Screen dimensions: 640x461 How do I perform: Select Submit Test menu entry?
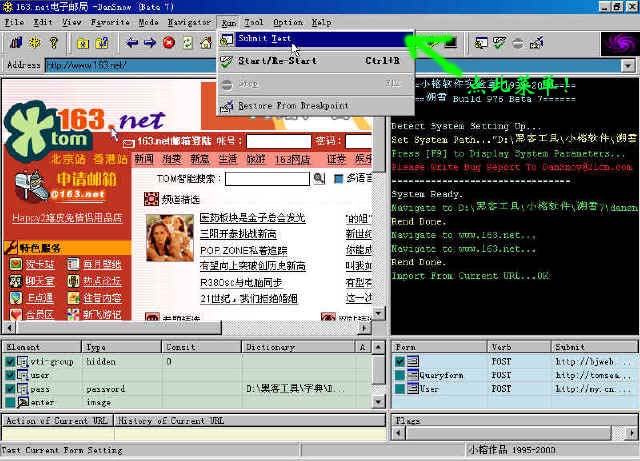(316, 39)
